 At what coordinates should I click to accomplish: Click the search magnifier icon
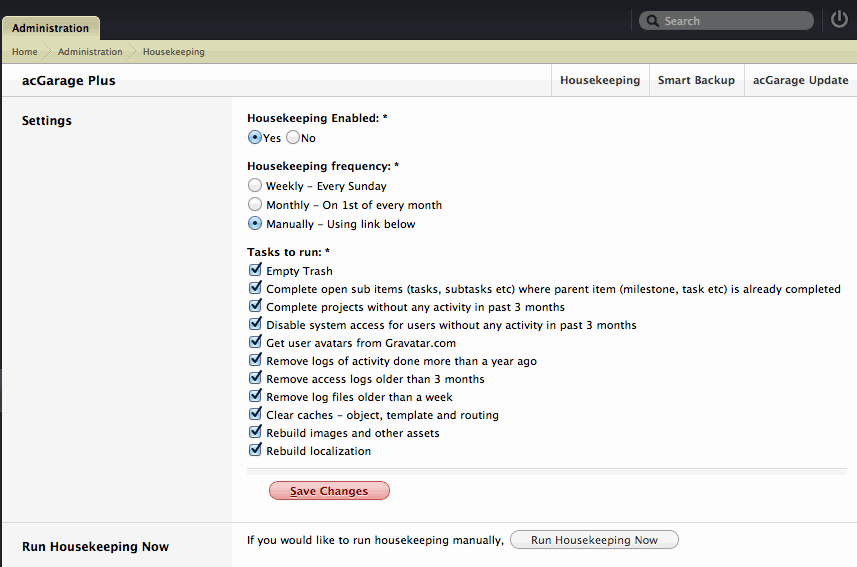point(652,21)
